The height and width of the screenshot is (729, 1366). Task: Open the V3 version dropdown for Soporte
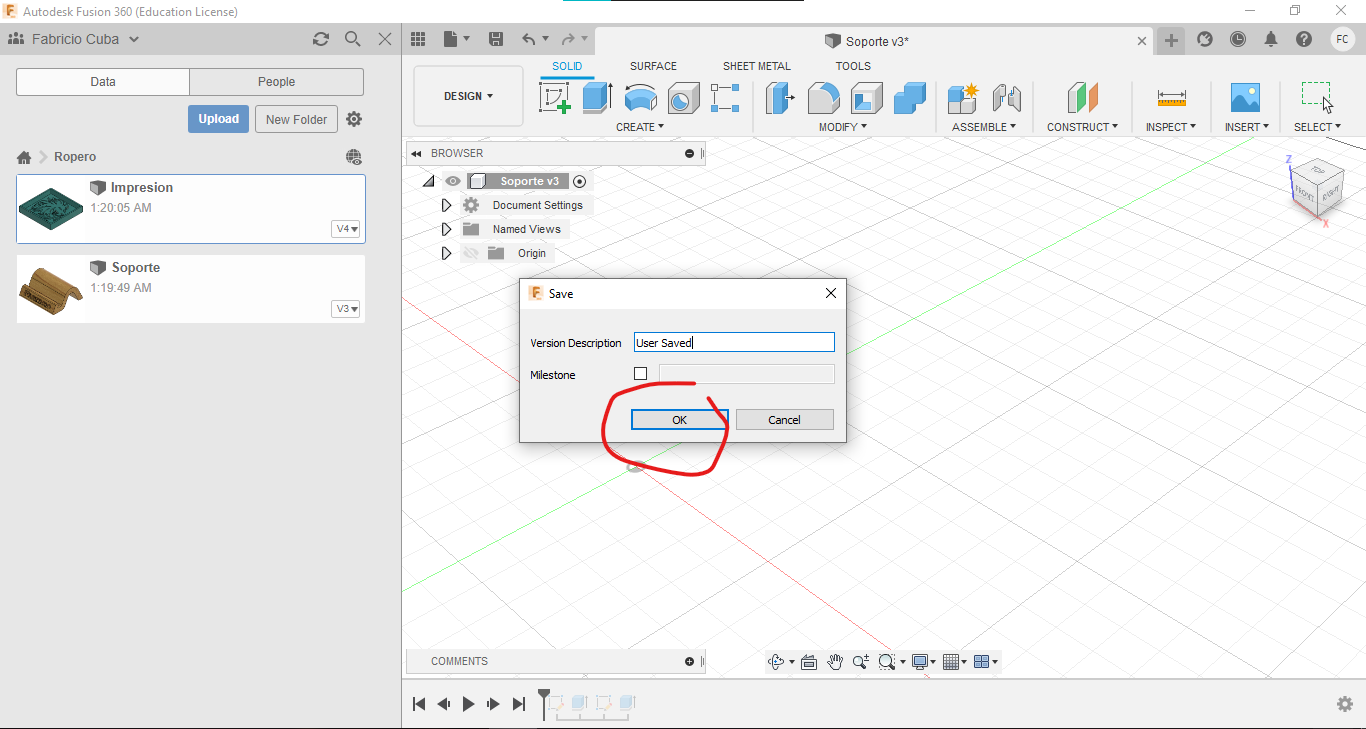pos(347,309)
